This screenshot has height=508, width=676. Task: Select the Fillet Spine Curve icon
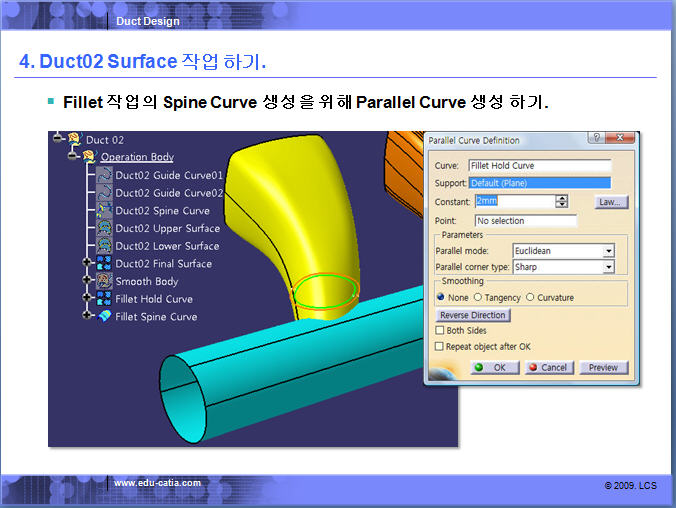(104, 317)
